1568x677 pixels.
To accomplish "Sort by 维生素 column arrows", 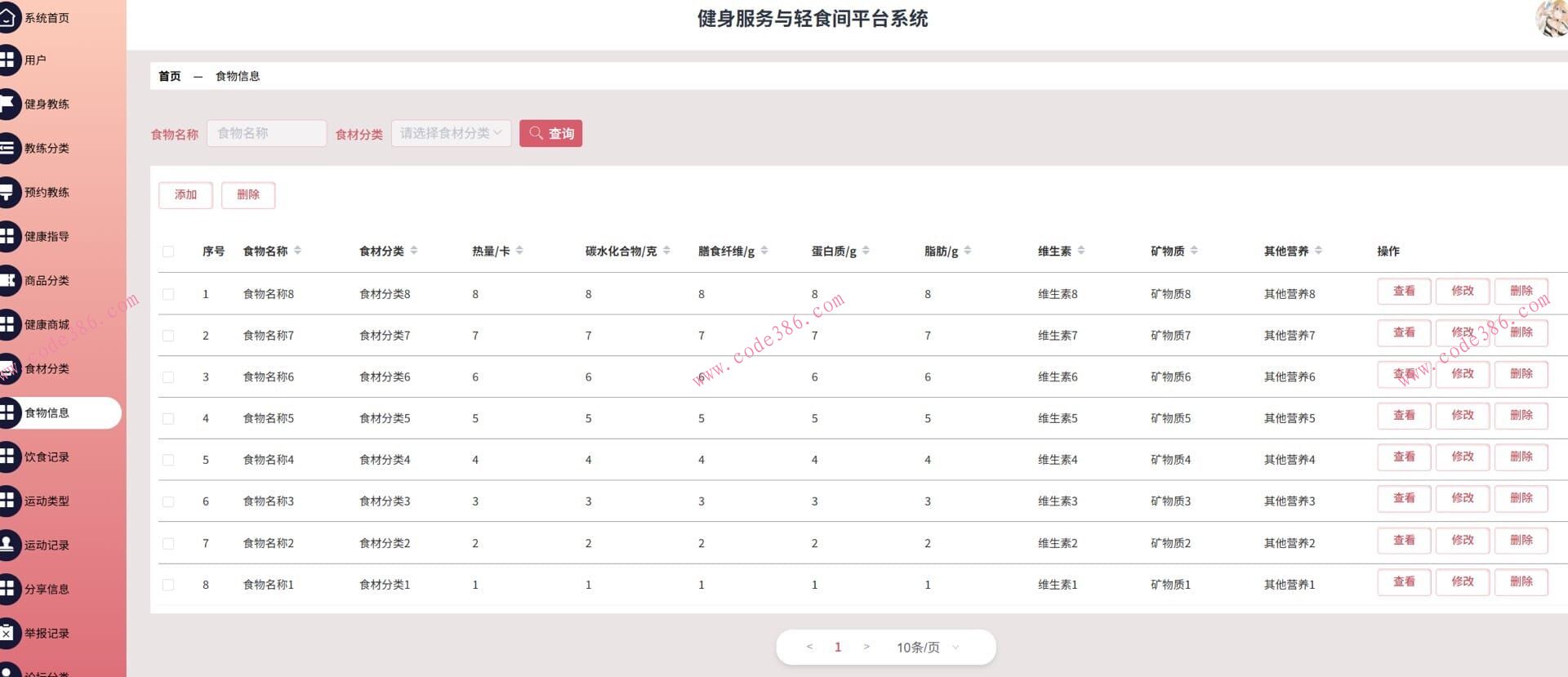I will (x=1081, y=251).
